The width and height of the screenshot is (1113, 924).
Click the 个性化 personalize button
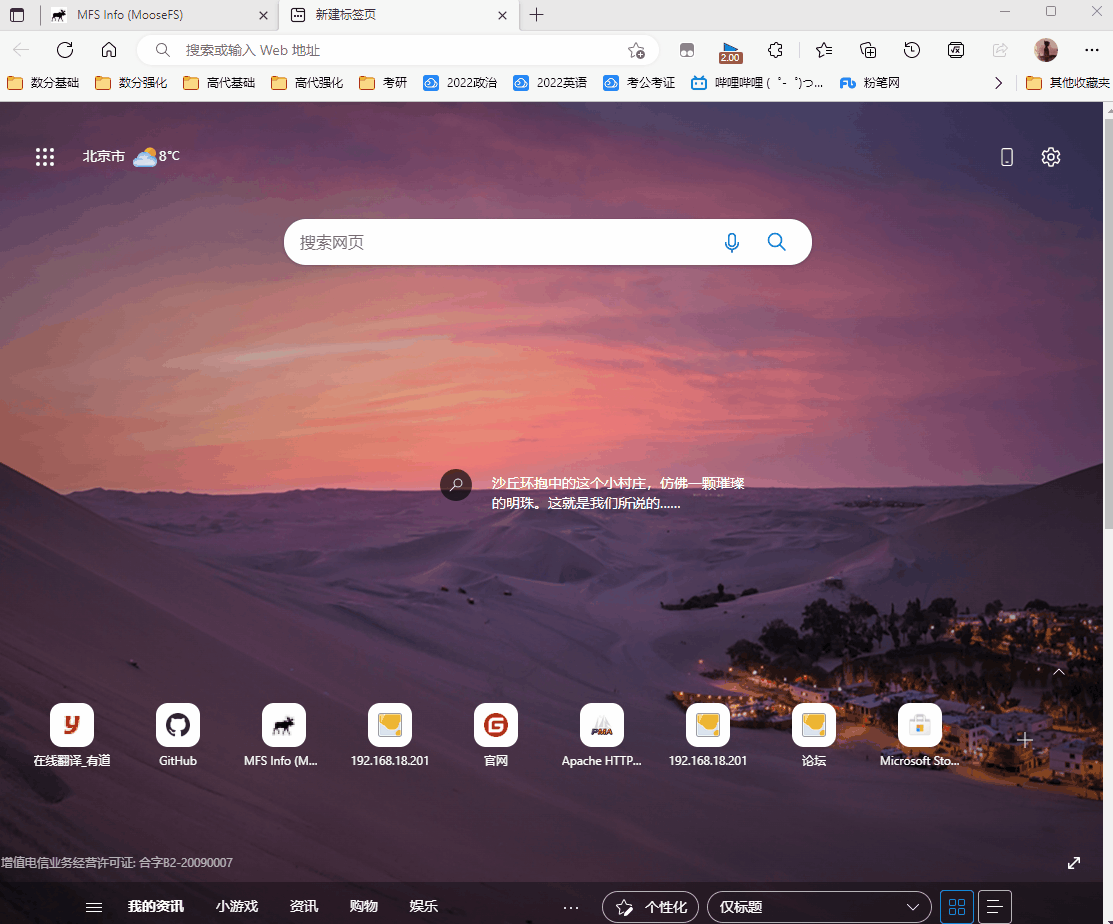point(651,907)
